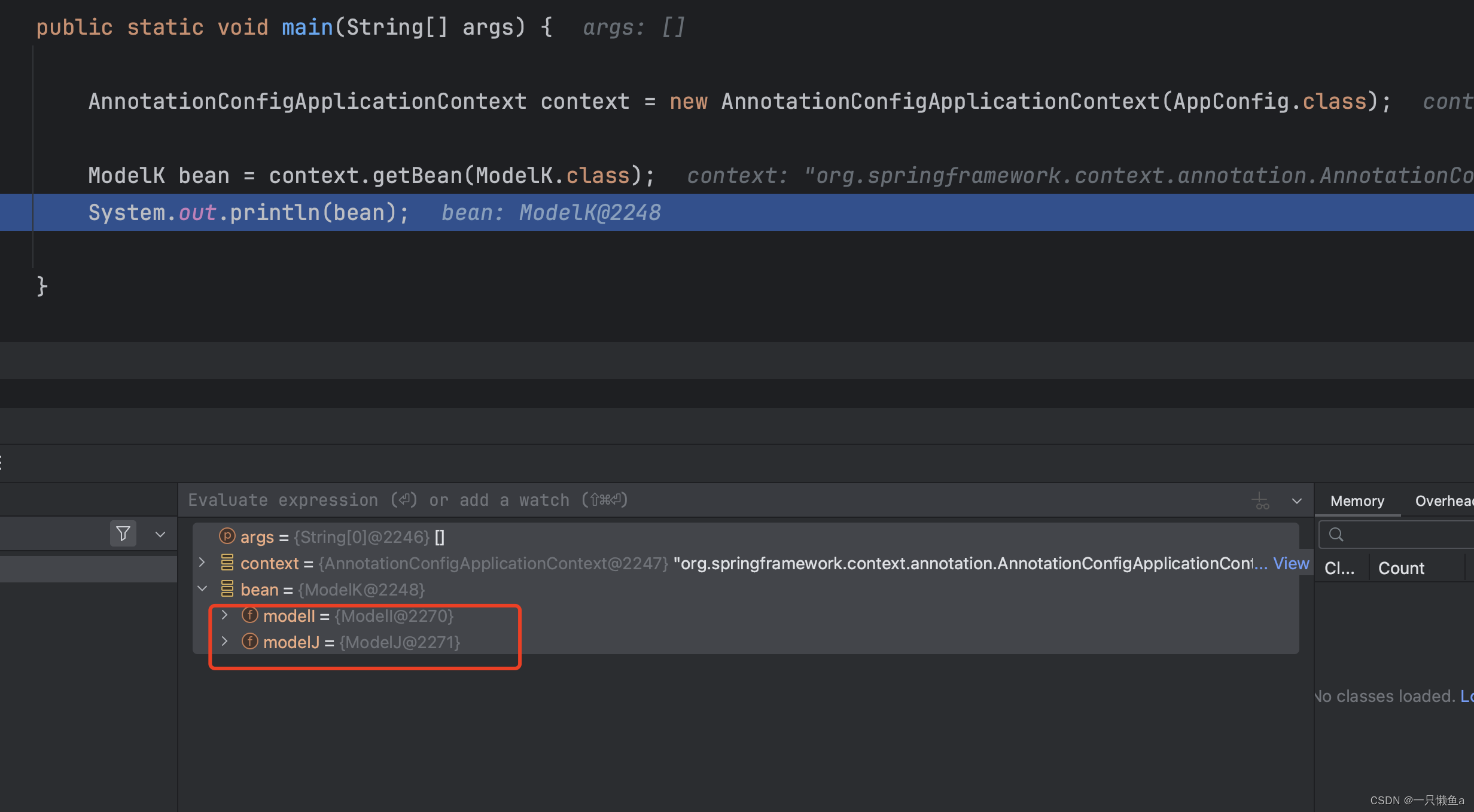Click the parameter icon beside args variable
This screenshot has width=1474, height=812.
[x=227, y=536]
